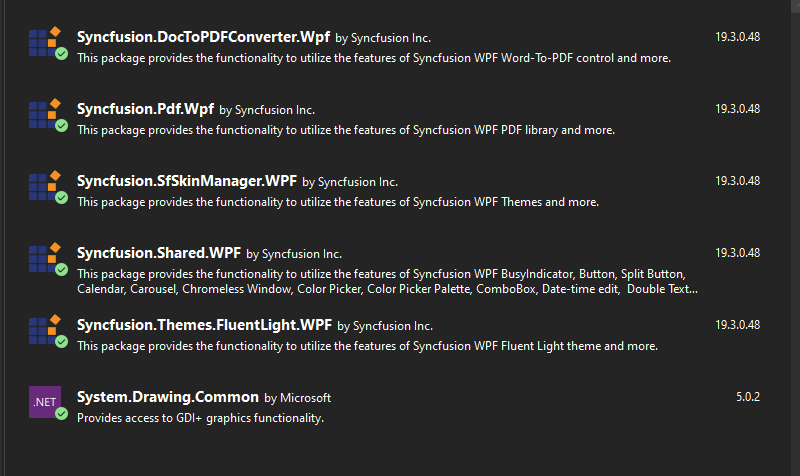This screenshot has width=800, height=476.
Task: Click version number of Syncfusion.DocToPDFConverter.Wpf
Action: click(x=738, y=36)
